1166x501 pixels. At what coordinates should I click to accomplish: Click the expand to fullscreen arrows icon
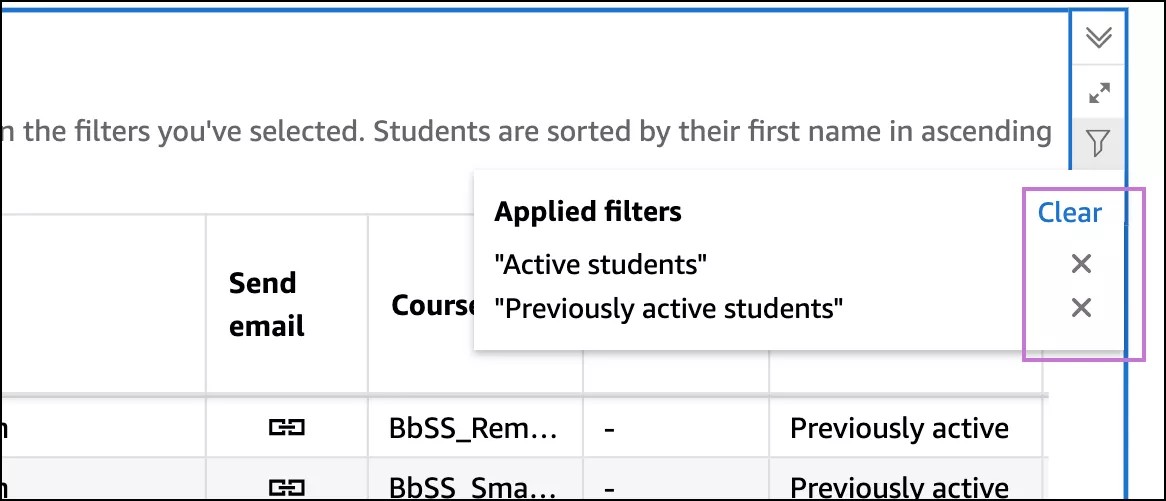click(1098, 93)
